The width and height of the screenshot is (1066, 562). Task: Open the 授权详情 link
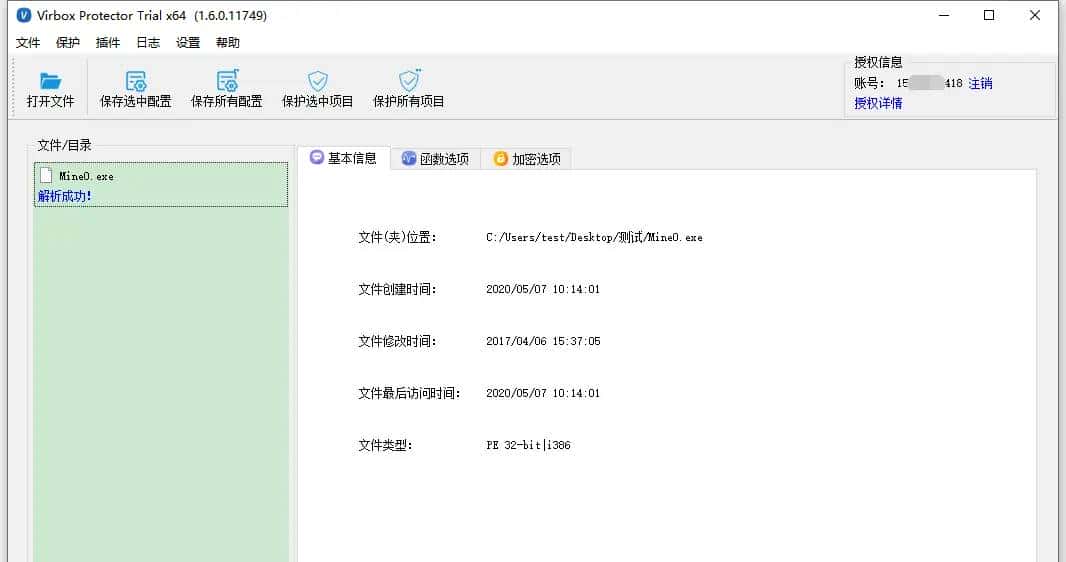coord(878,103)
